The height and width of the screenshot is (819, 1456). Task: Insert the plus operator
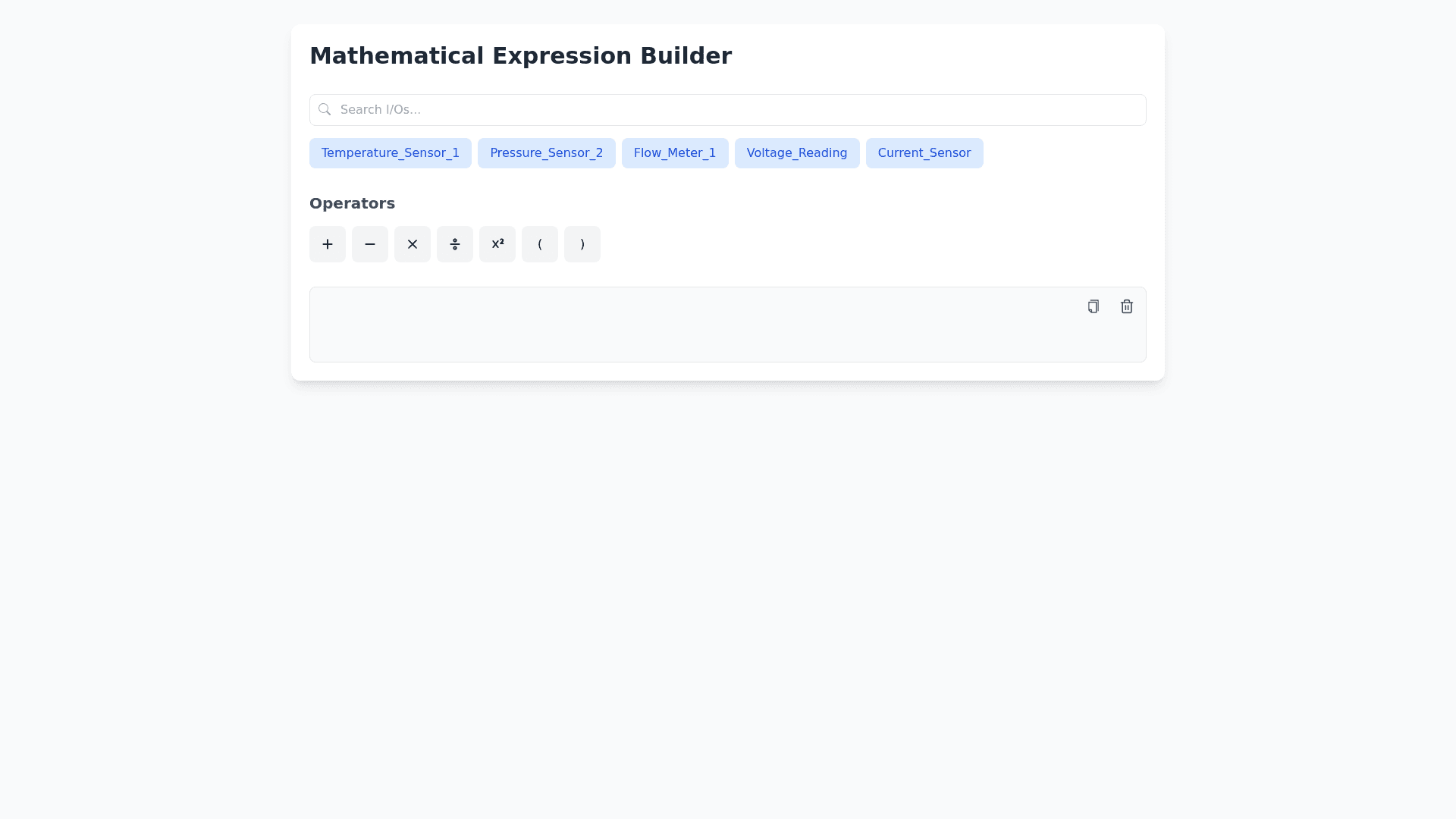(x=328, y=244)
